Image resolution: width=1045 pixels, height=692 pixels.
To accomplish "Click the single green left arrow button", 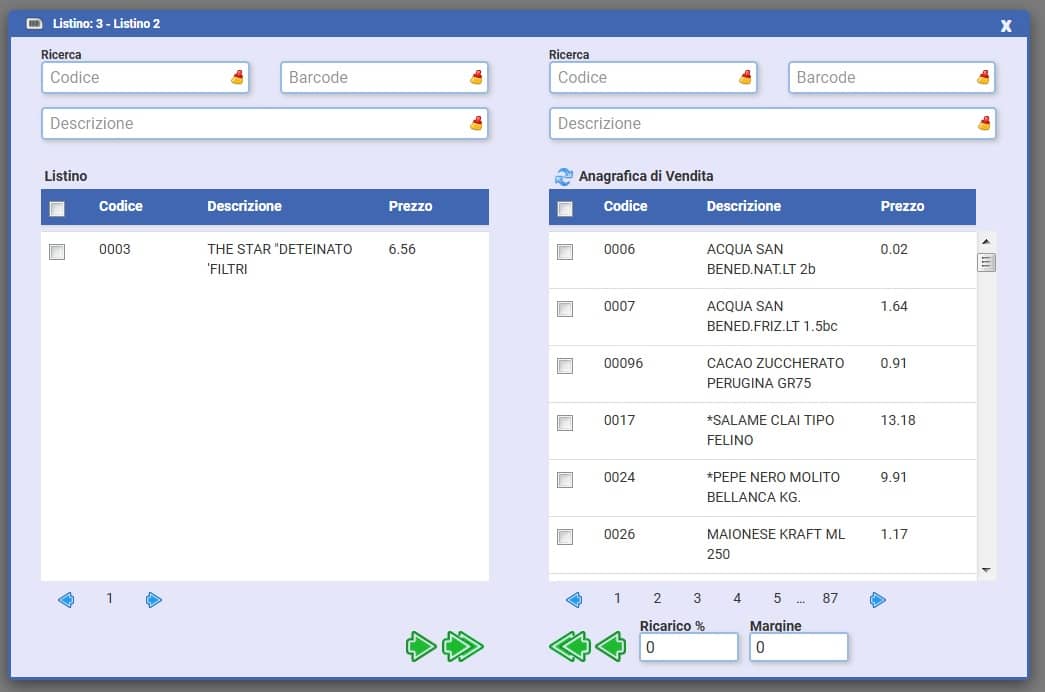I will pyautogui.click(x=610, y=648).
